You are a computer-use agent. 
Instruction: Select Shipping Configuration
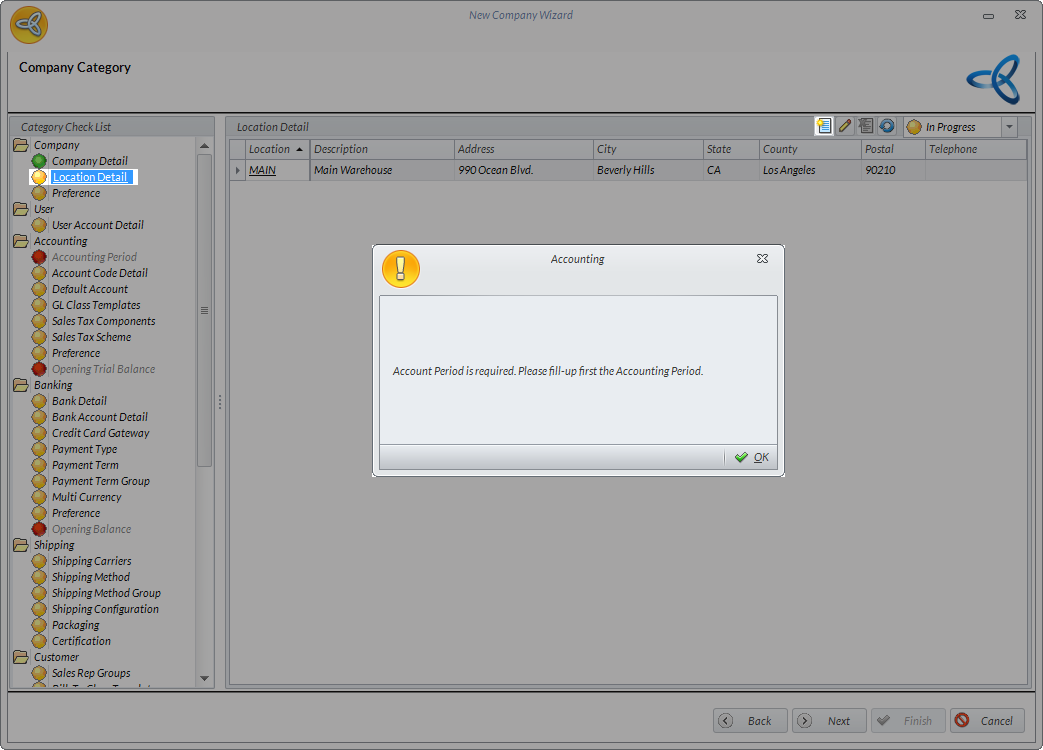click(105, 609)
